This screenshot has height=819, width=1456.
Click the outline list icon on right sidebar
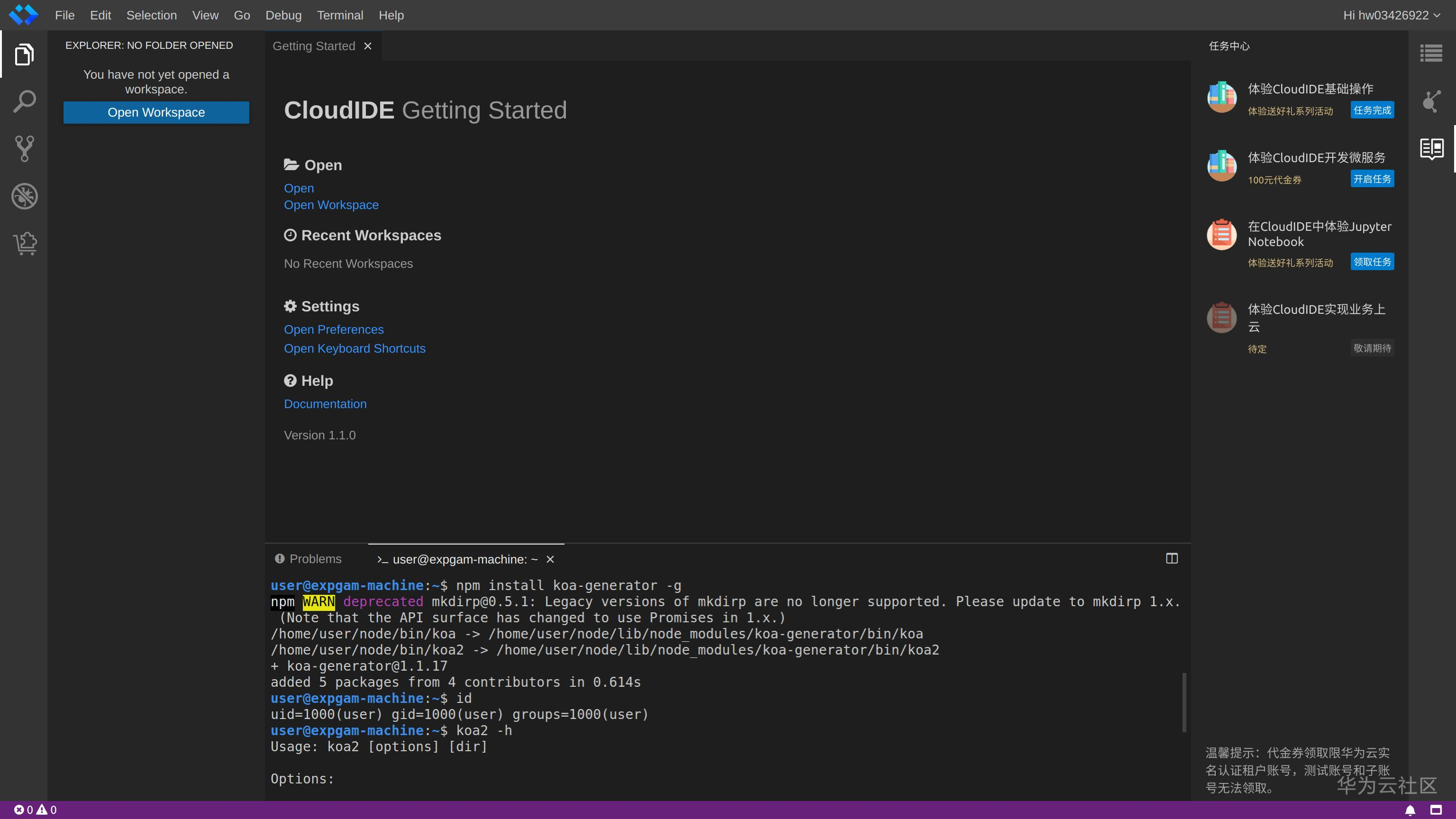1430,54
